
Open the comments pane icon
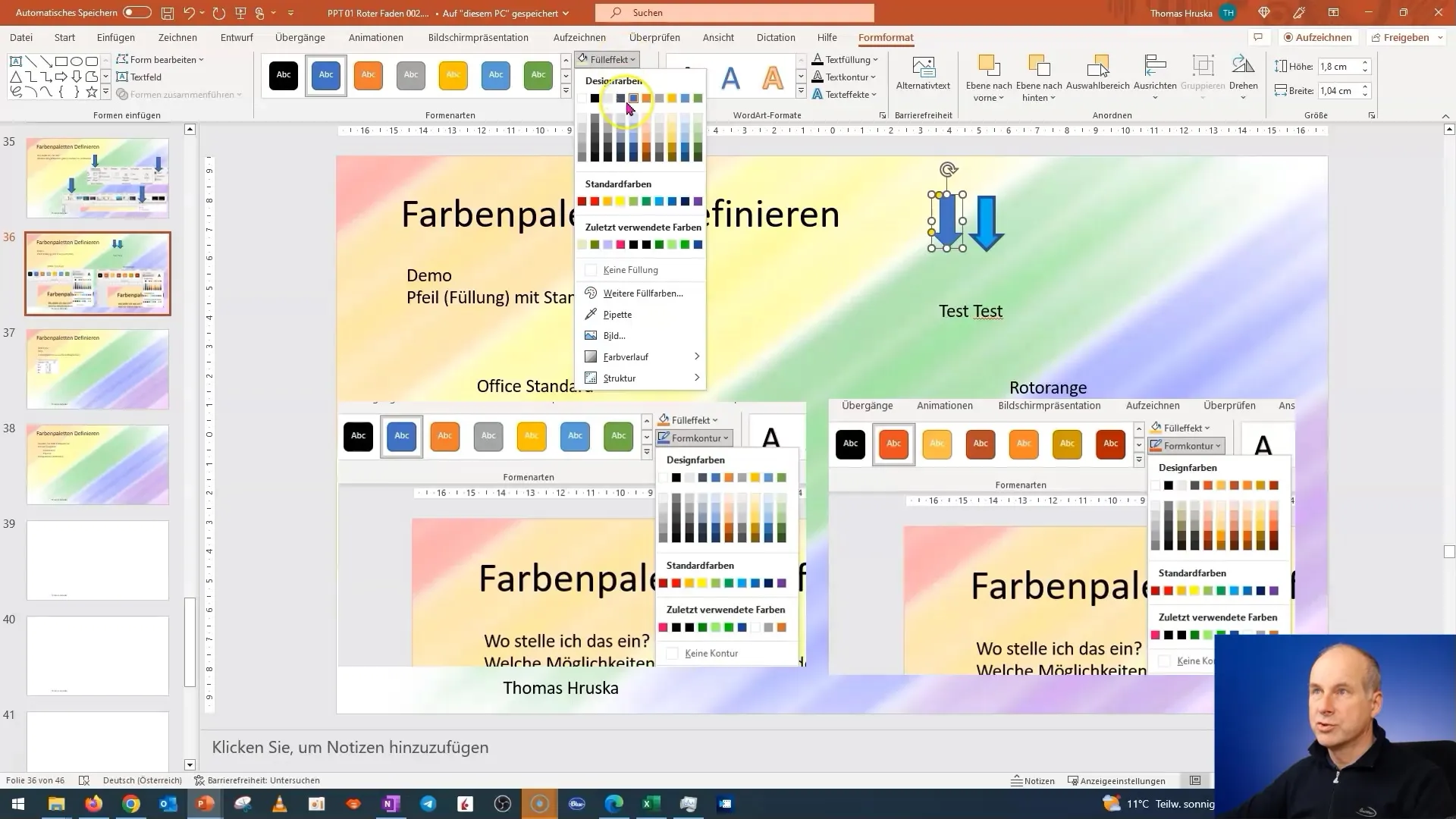click(x=1258, y=37)
